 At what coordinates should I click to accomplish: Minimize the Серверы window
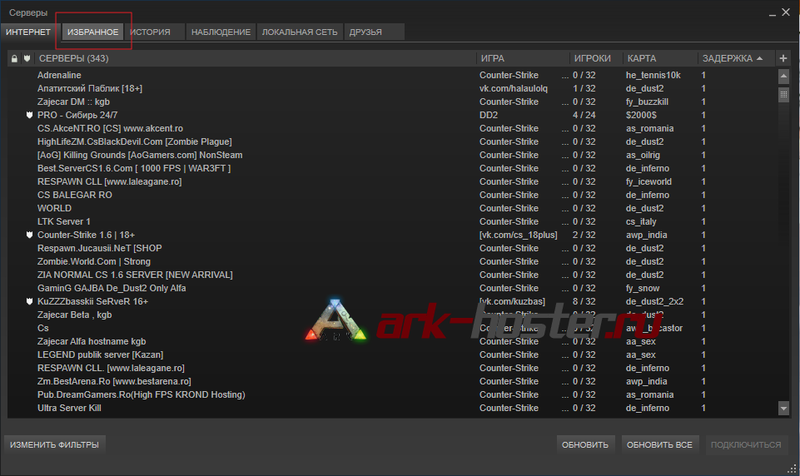click(x=772, y=13)
